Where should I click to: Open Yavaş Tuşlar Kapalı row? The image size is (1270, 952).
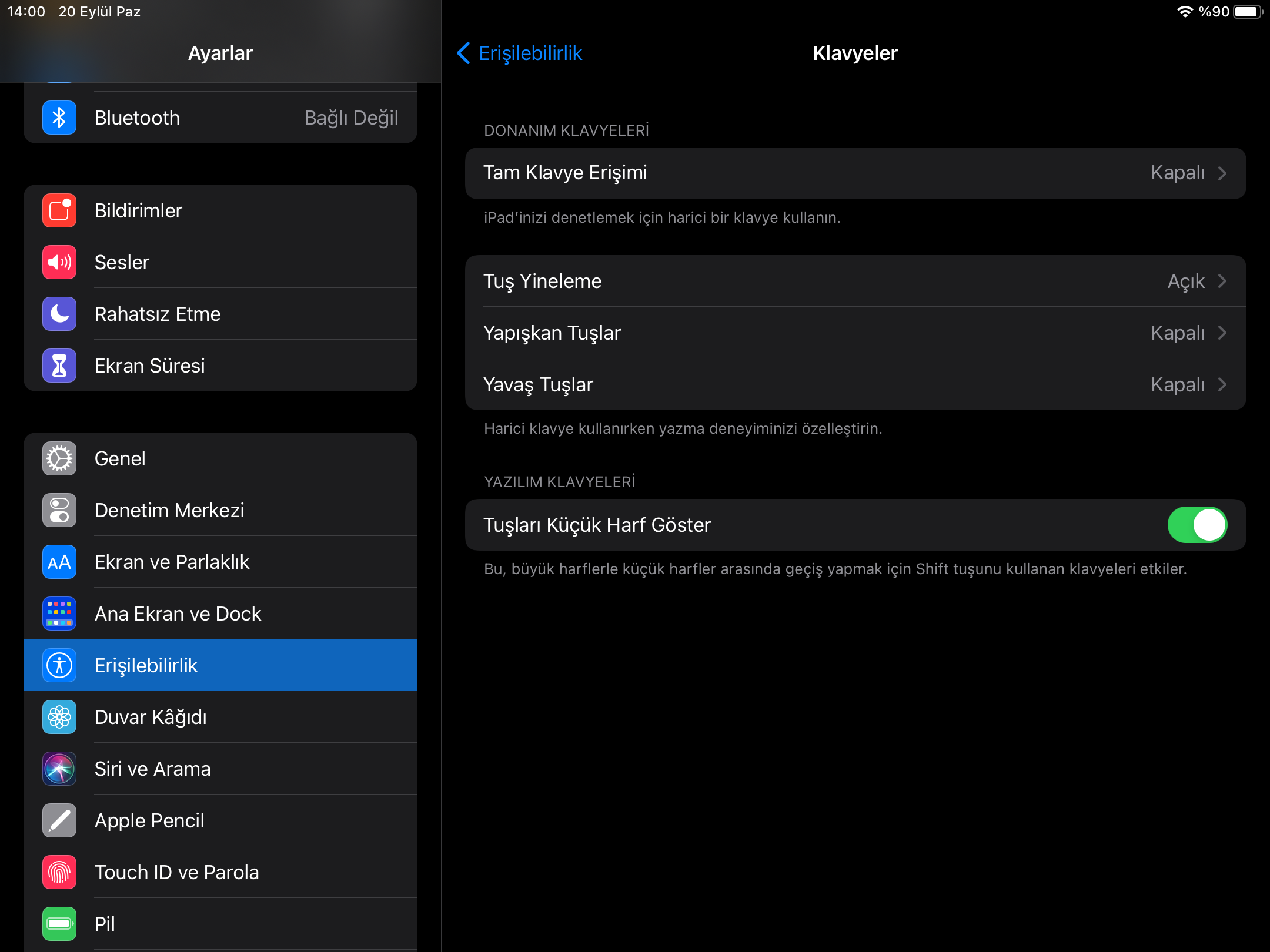(x=855, y=385)
